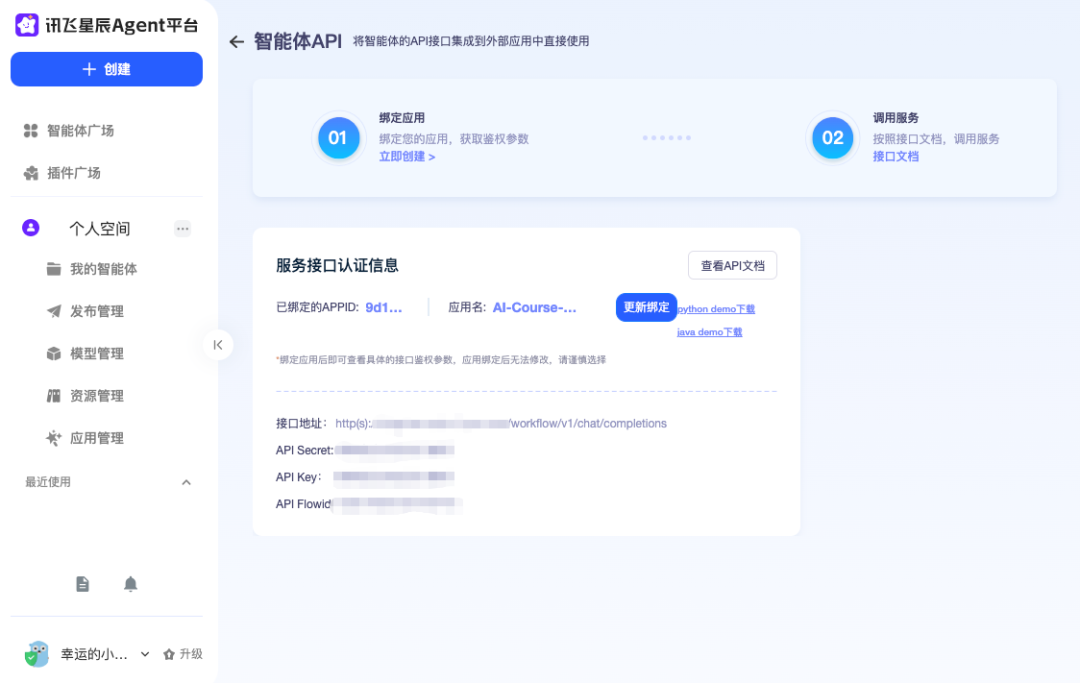
Task: Collapse the left sidebar
Action: point(218,345)
